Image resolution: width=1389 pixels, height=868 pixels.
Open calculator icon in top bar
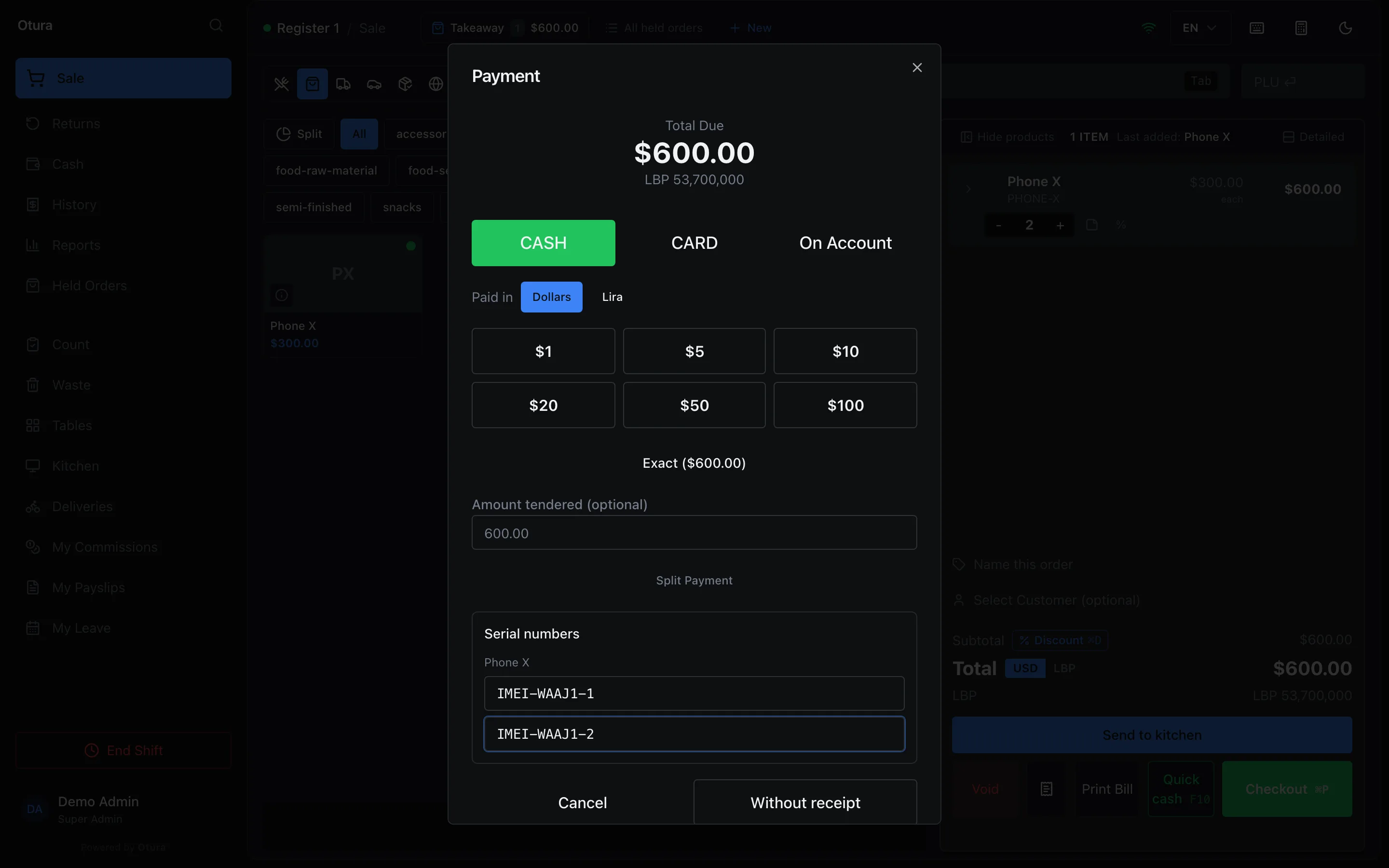[x=1301, y=27]
